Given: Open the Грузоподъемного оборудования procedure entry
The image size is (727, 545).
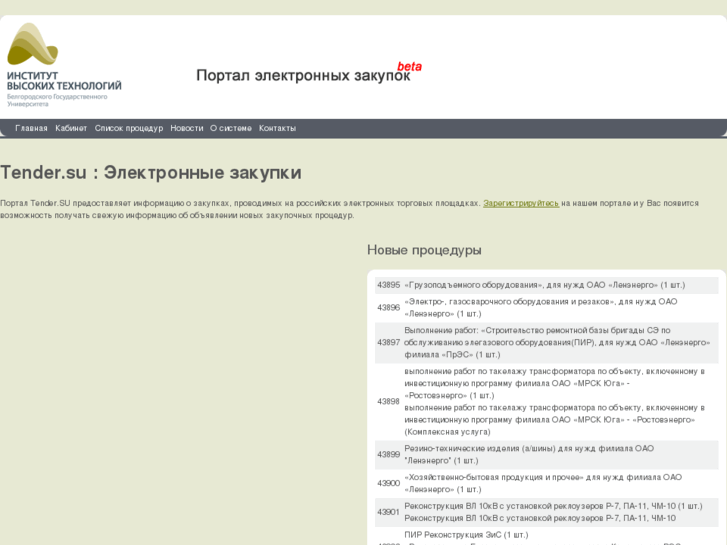Looking at the screenshot, I should pos(545,285).
